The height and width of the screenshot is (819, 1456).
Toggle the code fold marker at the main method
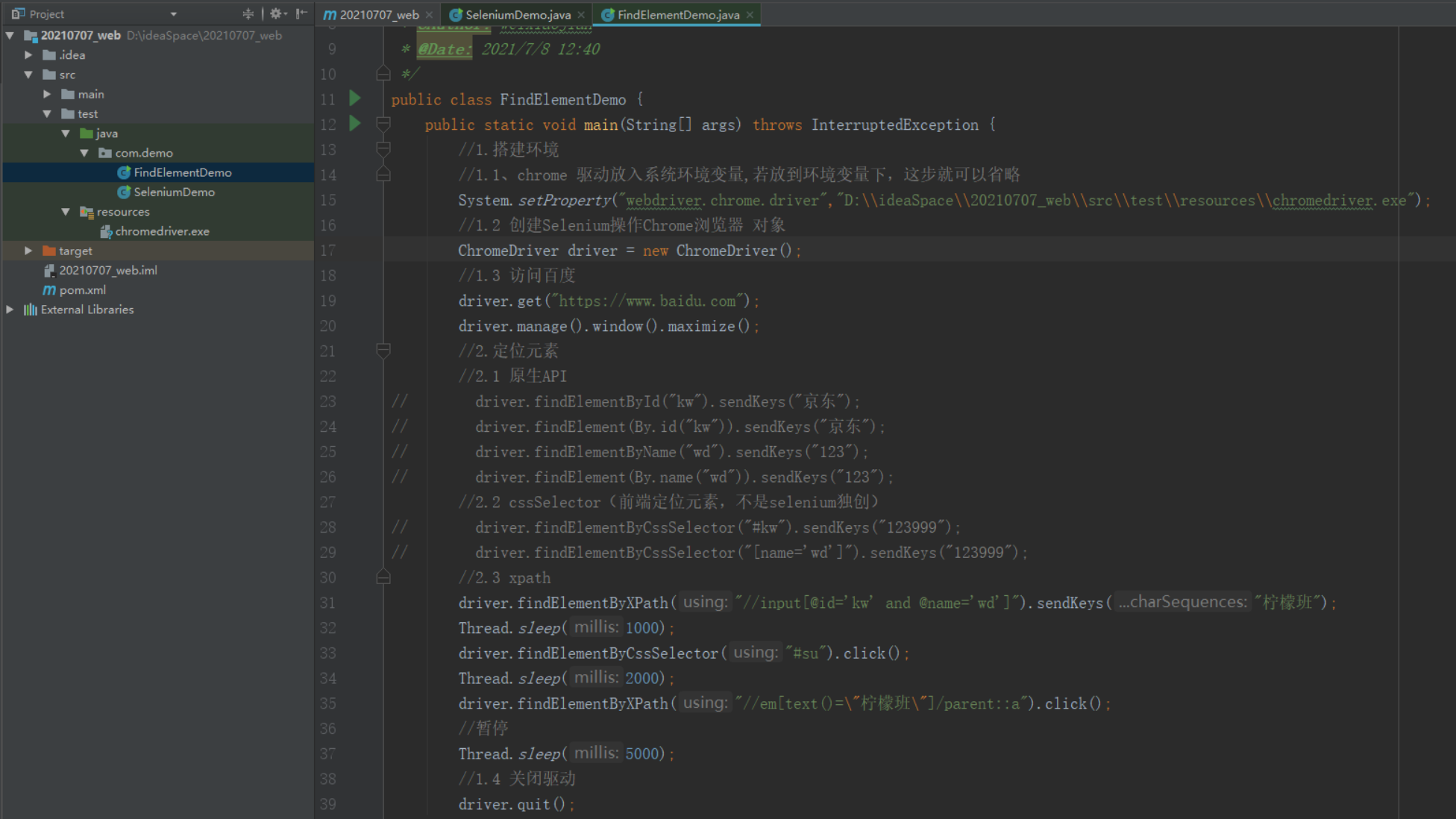(x=383, y=124)
